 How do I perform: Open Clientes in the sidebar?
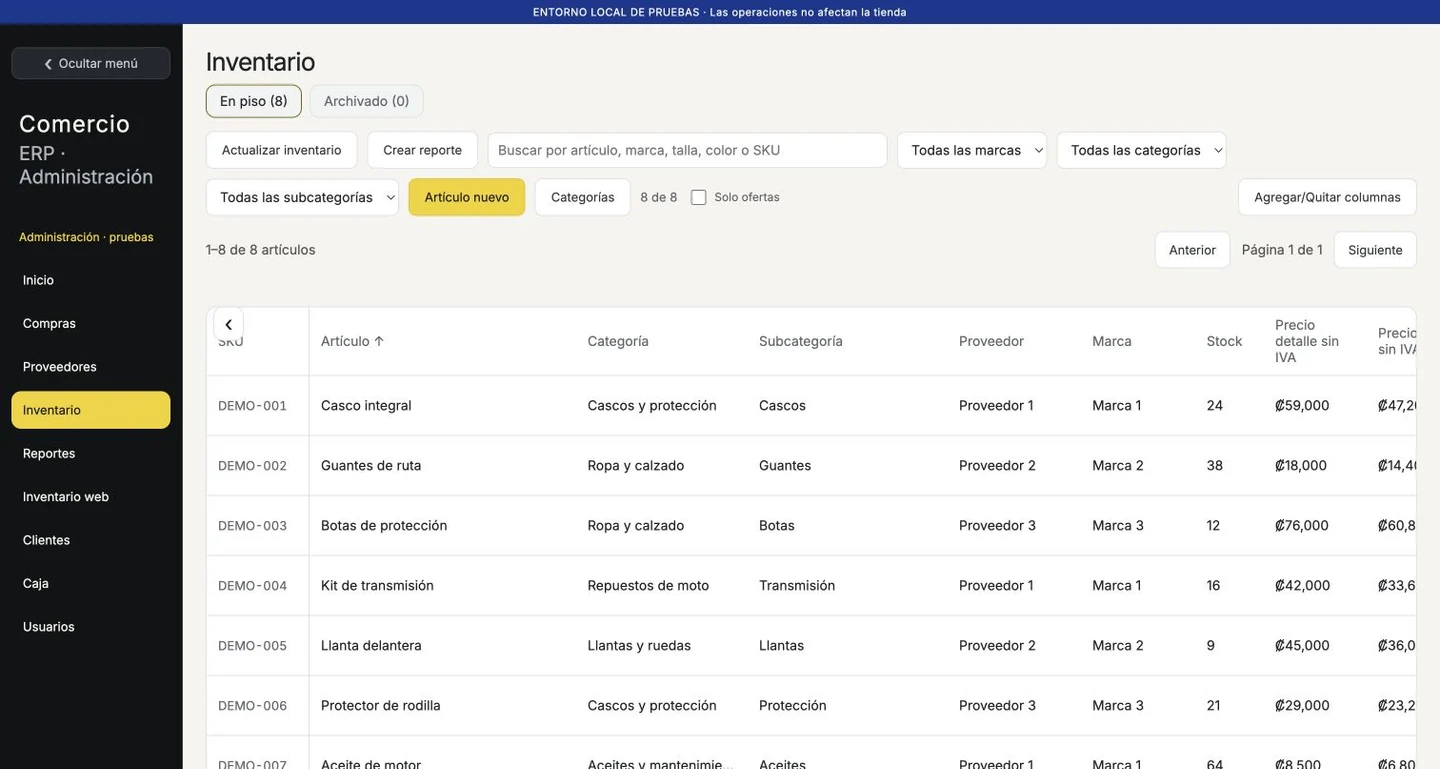pyautogui.click(x=91, y=540)
